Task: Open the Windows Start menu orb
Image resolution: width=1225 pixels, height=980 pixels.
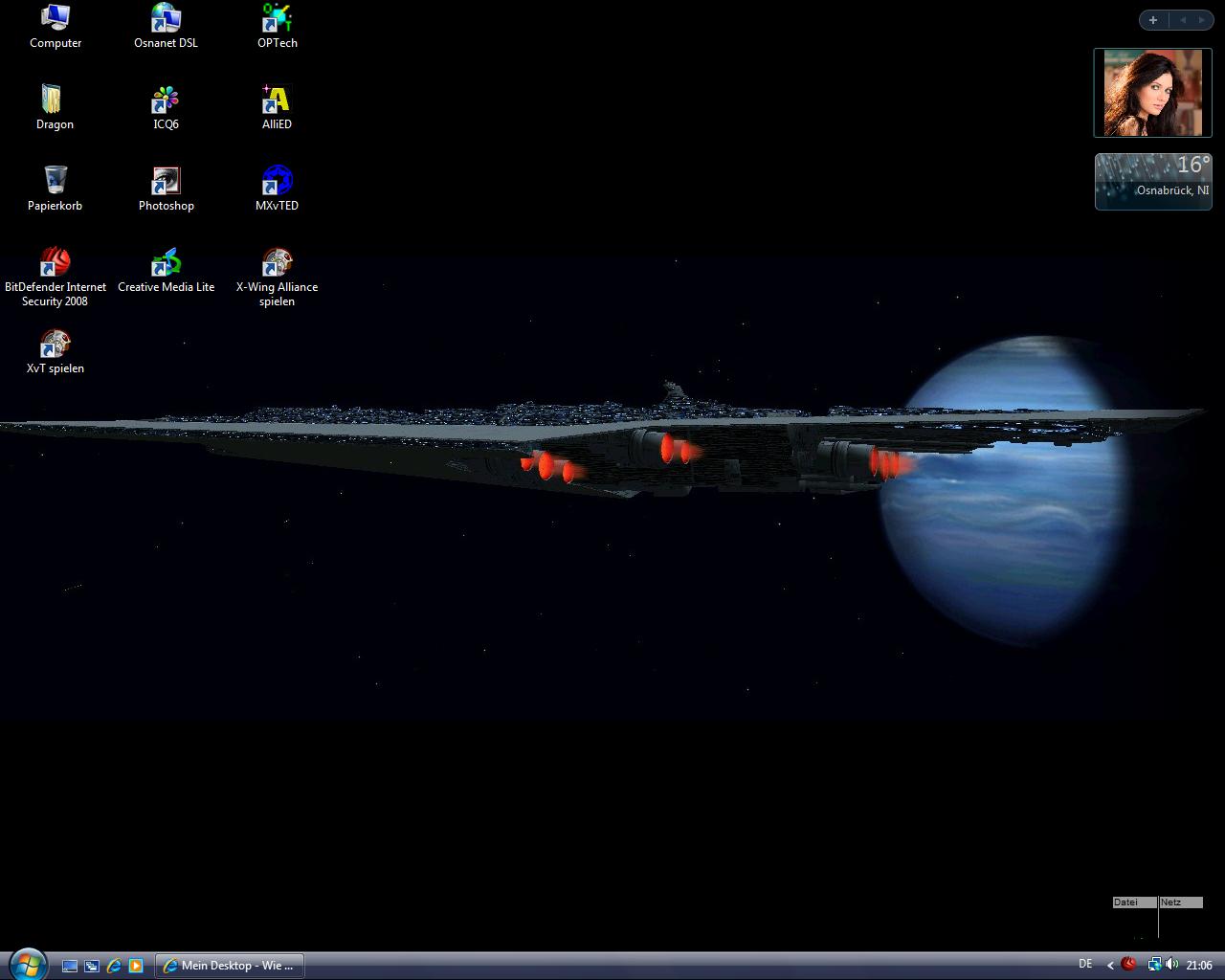Action: [27, 964]
